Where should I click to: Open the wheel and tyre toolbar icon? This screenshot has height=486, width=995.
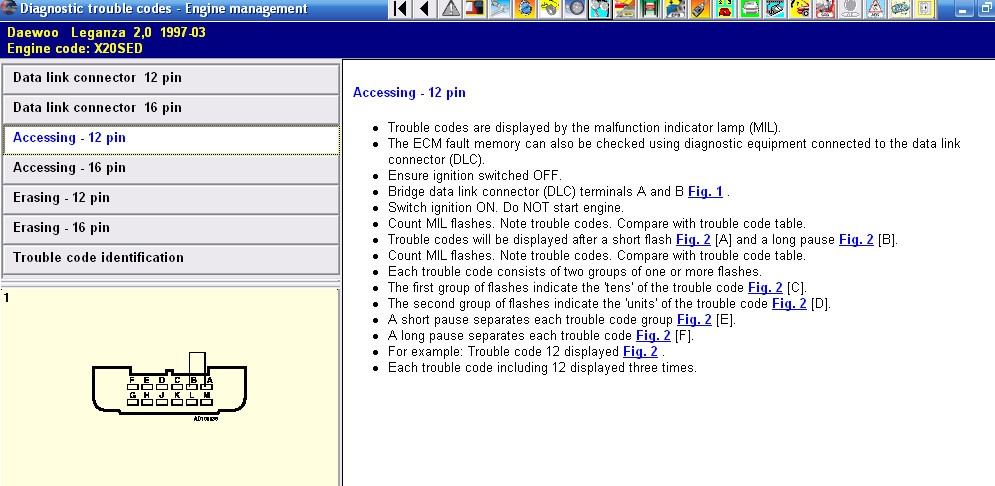(575, 10)
